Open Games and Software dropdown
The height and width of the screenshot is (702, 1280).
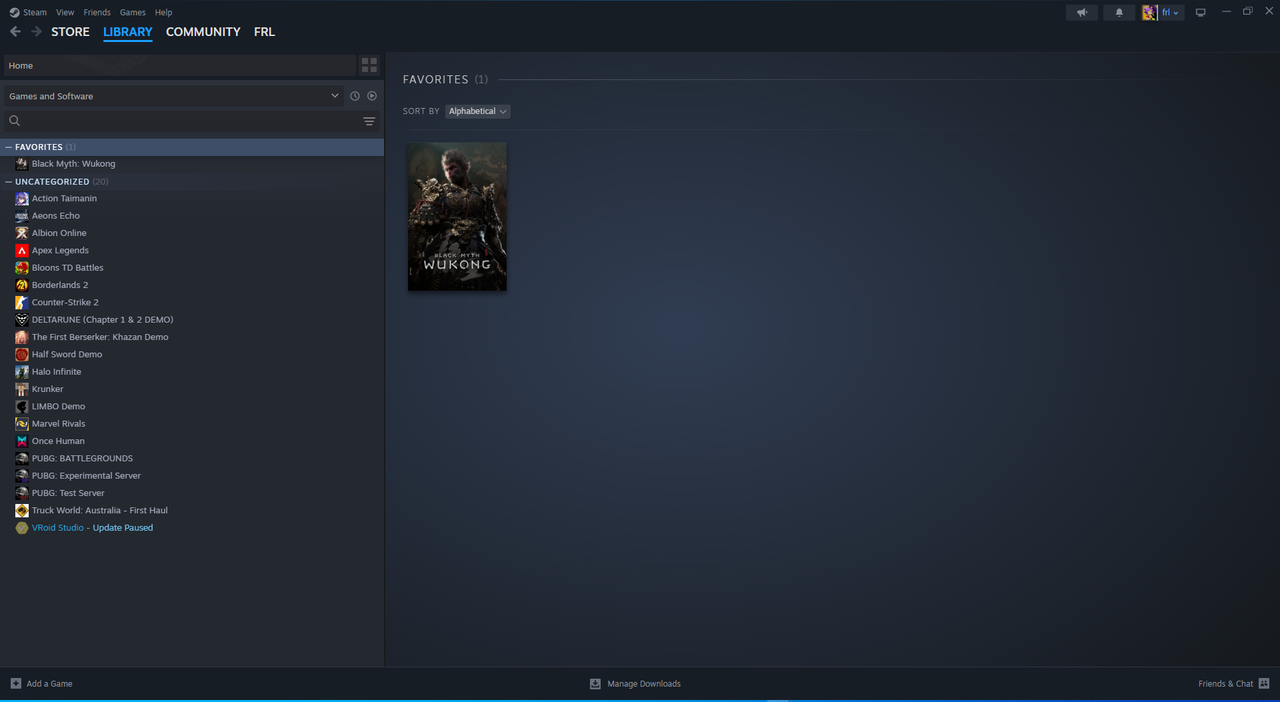click(x=173, y=96)
